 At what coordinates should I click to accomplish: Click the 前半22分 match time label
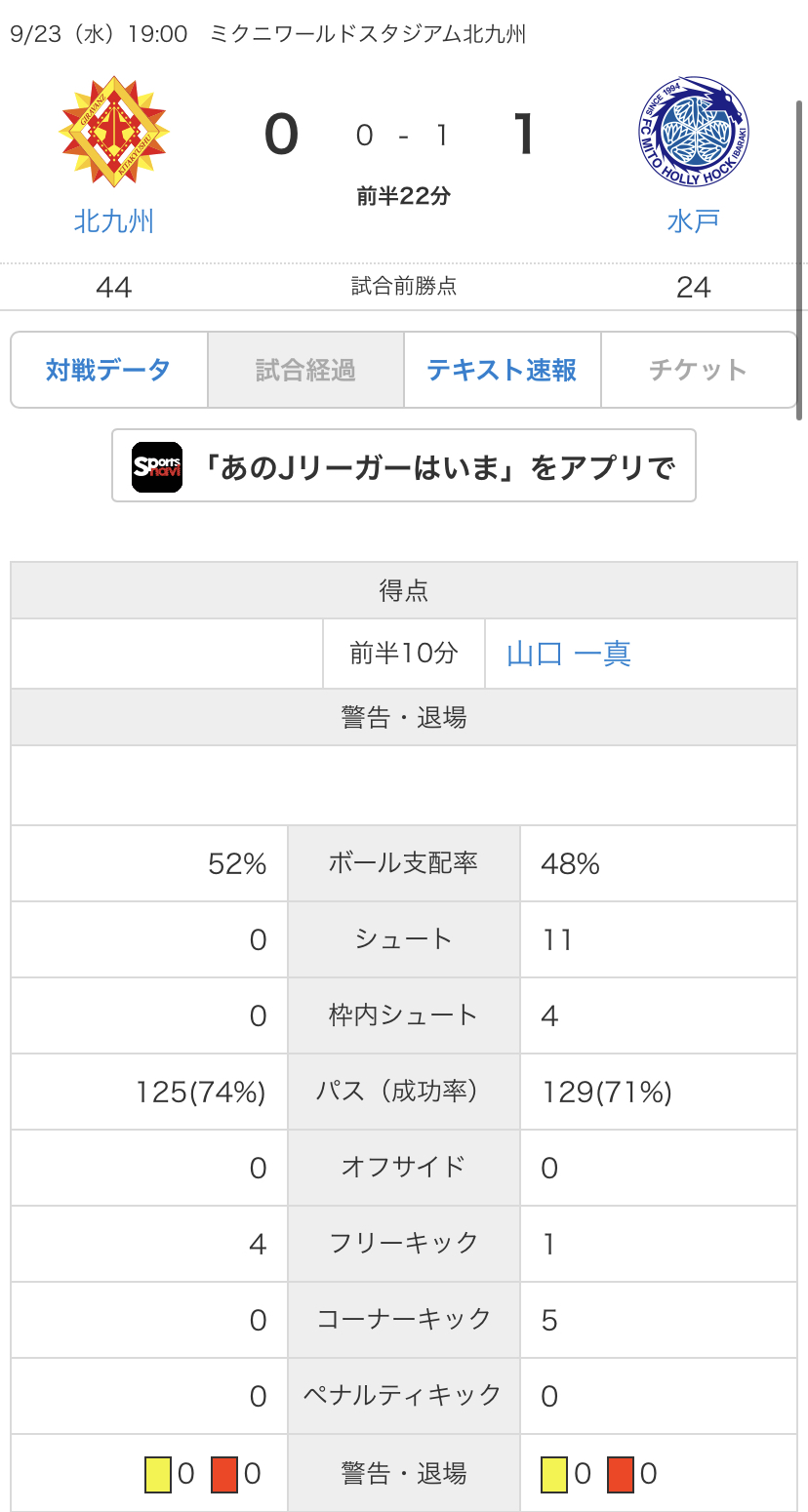(x=403, y=196)
